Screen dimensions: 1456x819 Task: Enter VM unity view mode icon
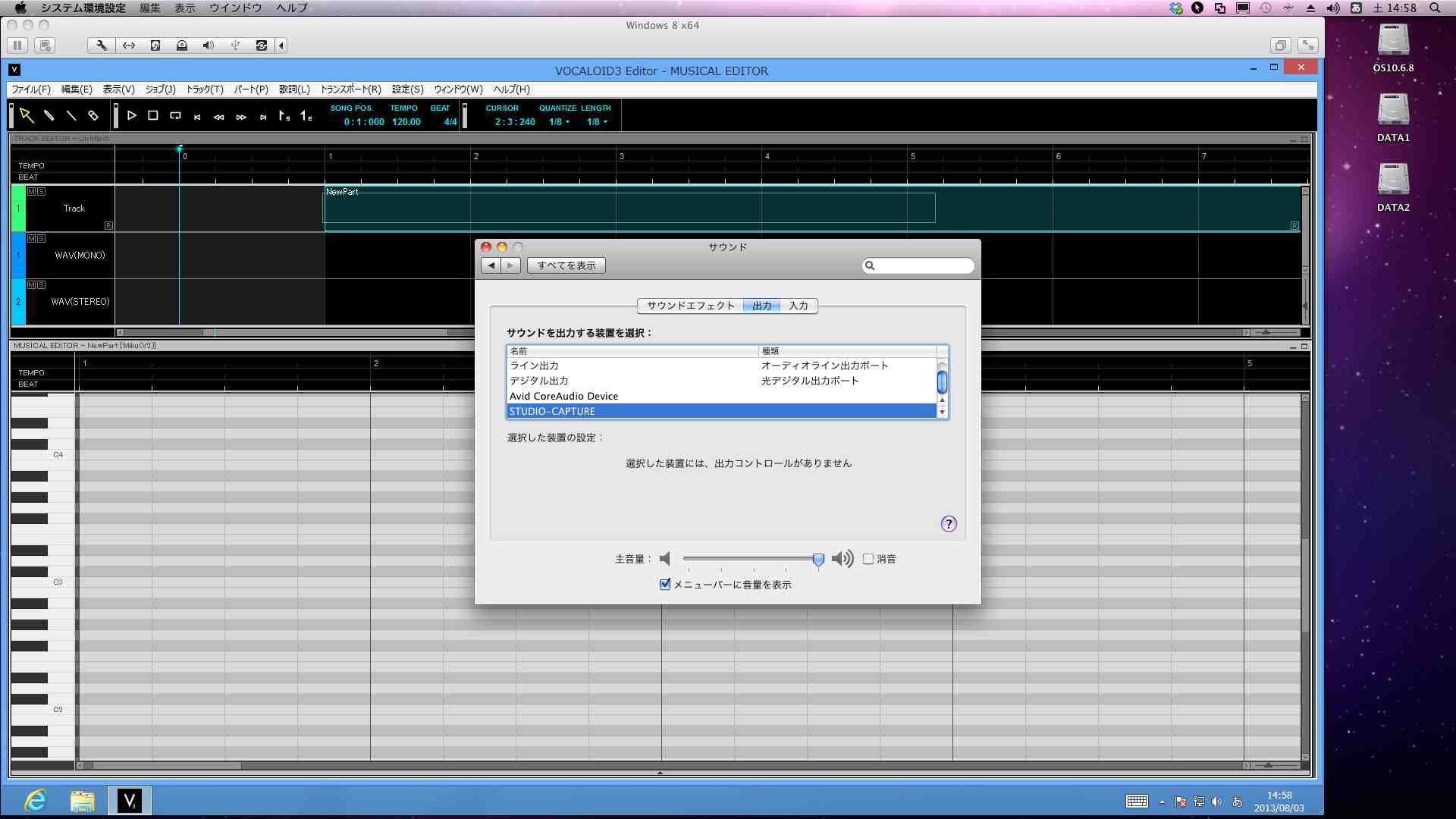point(1280,45)
